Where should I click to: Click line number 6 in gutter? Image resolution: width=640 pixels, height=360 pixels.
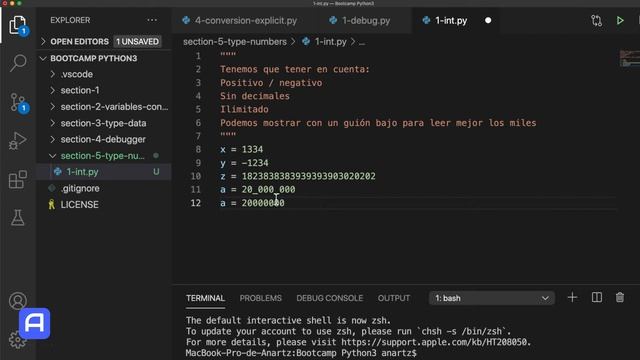198,122
